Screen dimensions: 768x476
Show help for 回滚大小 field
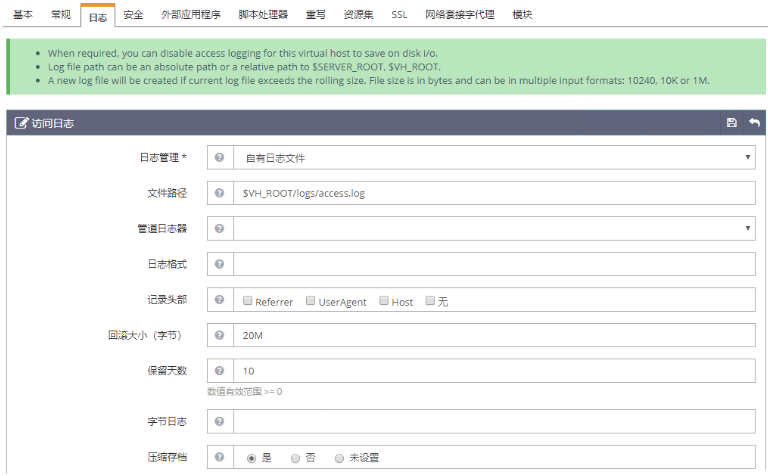coord(219,335)
